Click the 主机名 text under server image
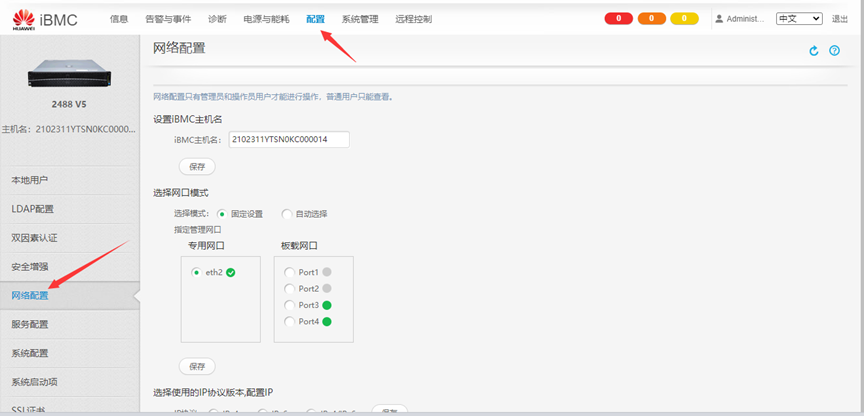Image resolution: width=864 pixels, height=416 pixels. (x=68, y=129)
